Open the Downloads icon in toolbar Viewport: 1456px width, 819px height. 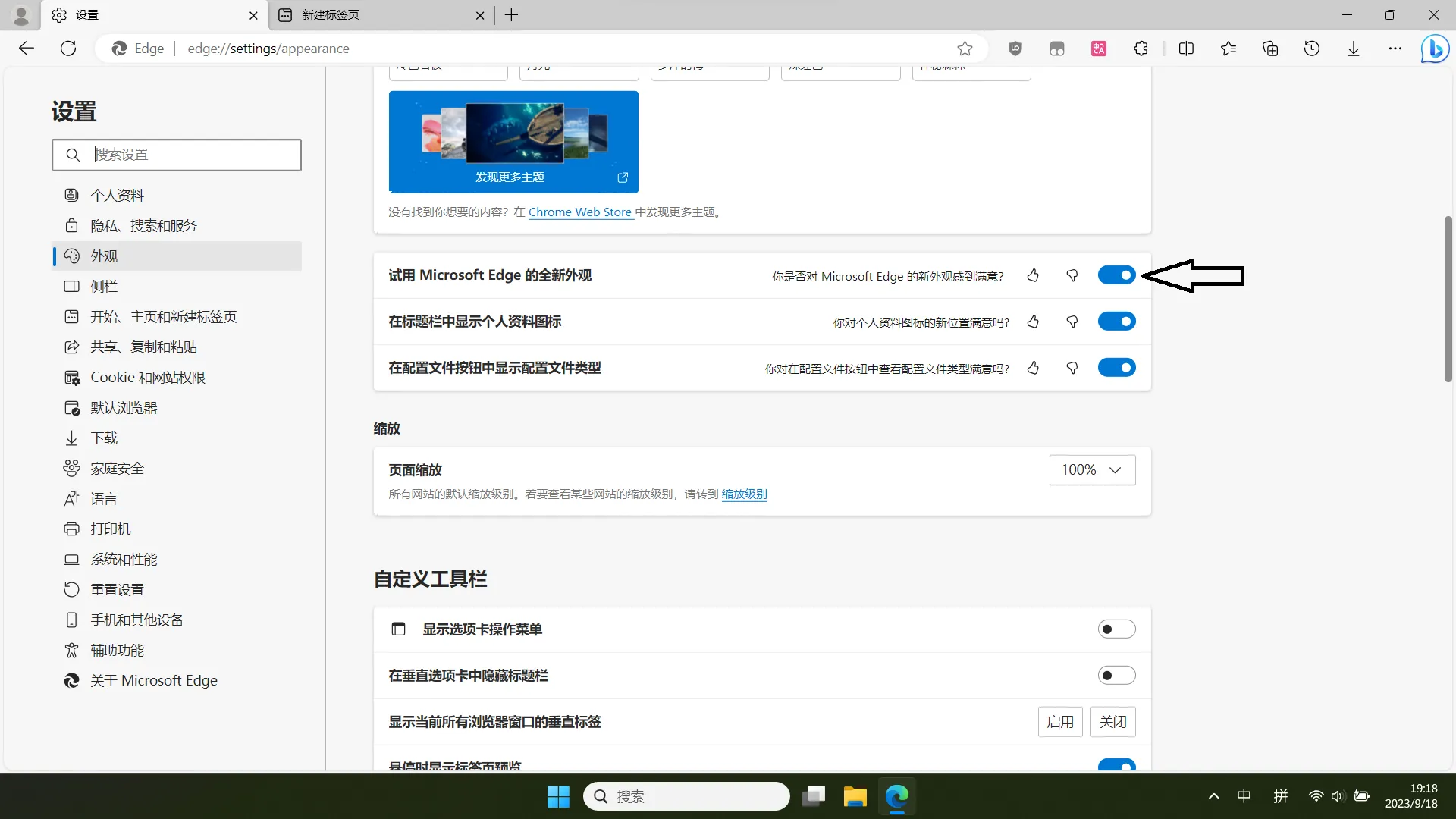pyautogui.click(x=1354, y=48)
